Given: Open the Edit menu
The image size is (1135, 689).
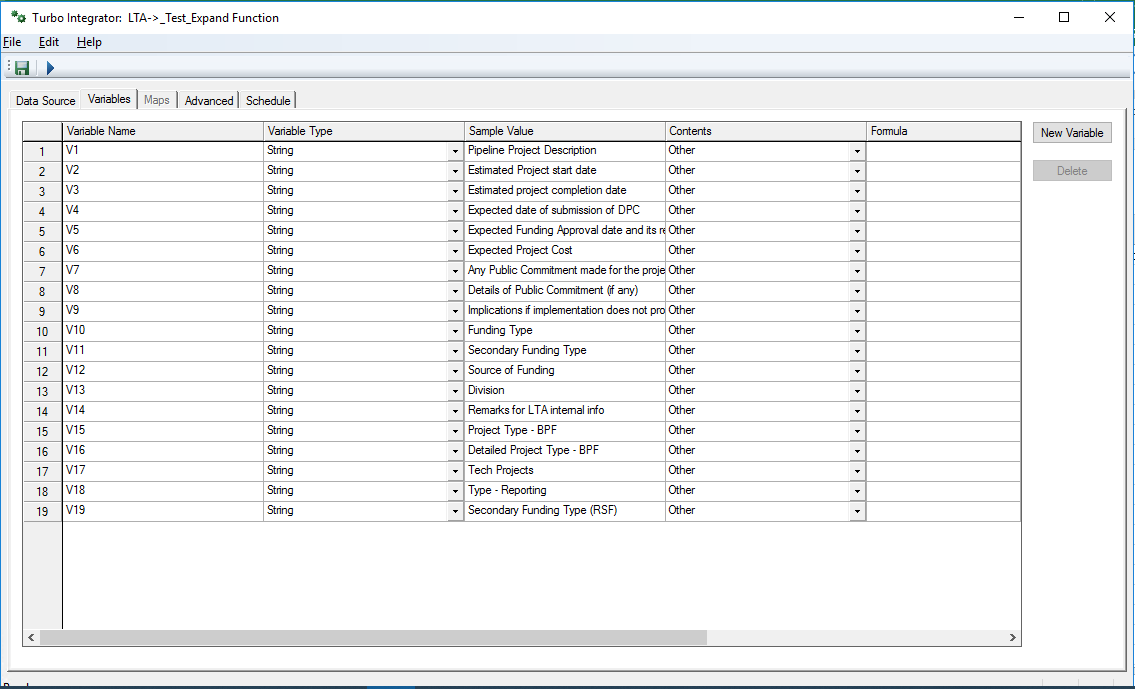Looking at the screenshot, I should click(x=49, y=42).
